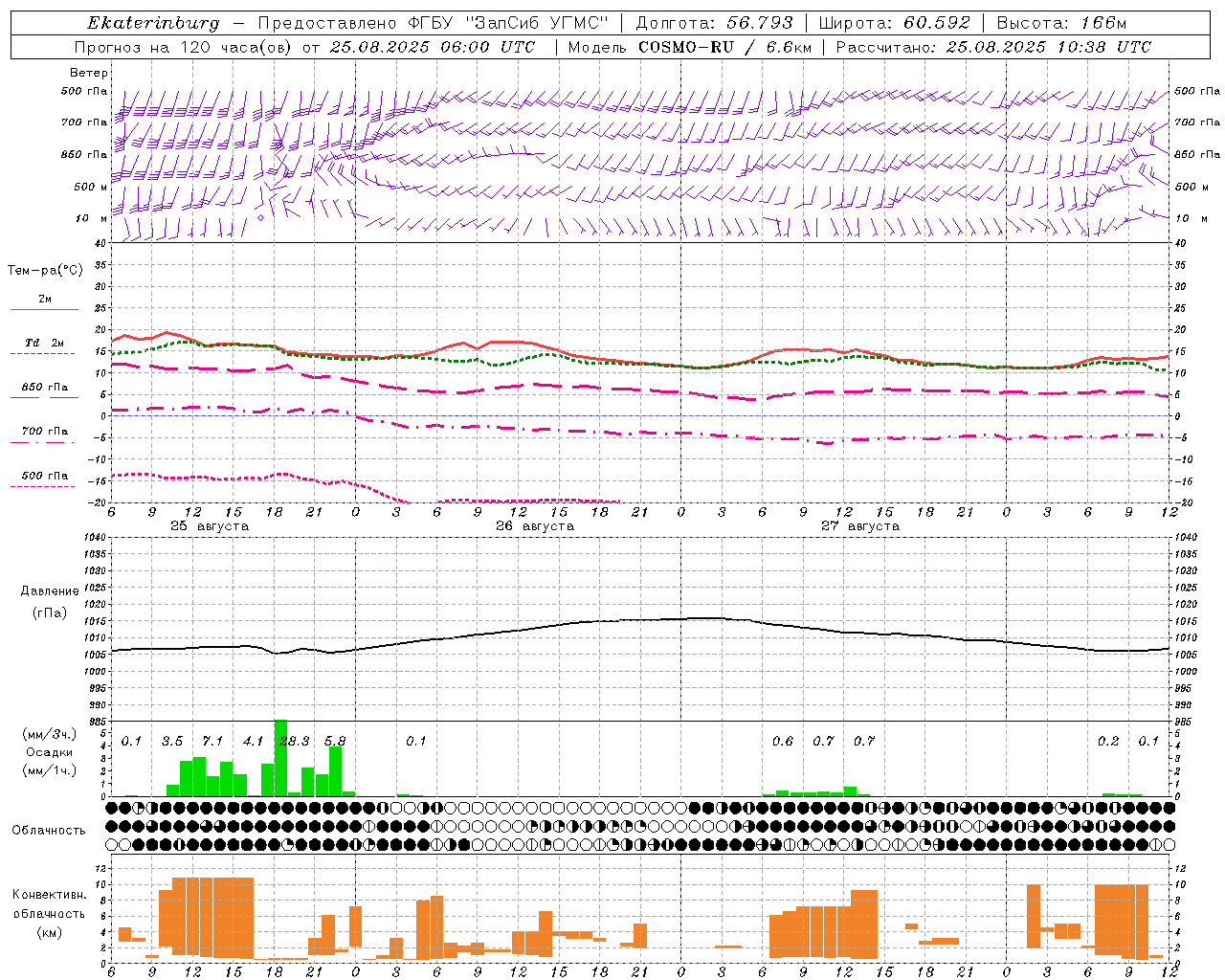Click the 'Конвективн.' panel label
Image resolution: width=1225 pixels, height=980 pixels.
click(x=49, y=895)
